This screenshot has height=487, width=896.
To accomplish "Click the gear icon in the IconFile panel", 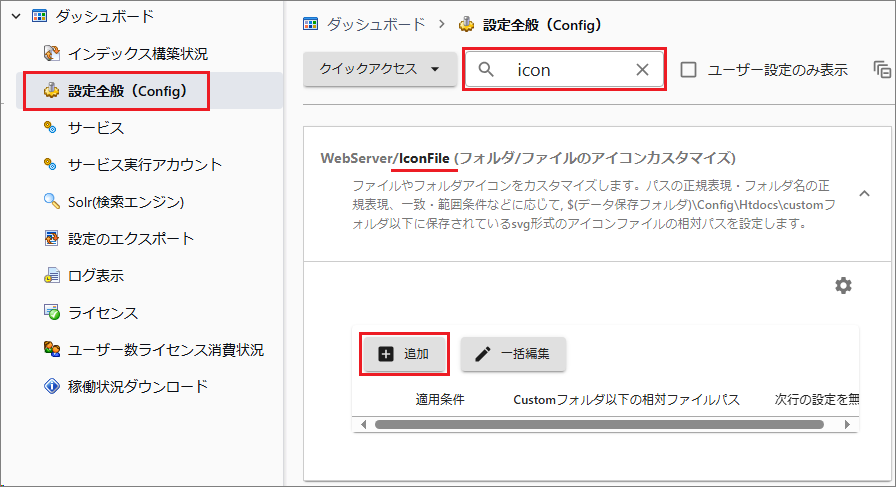I will (843, 286).
